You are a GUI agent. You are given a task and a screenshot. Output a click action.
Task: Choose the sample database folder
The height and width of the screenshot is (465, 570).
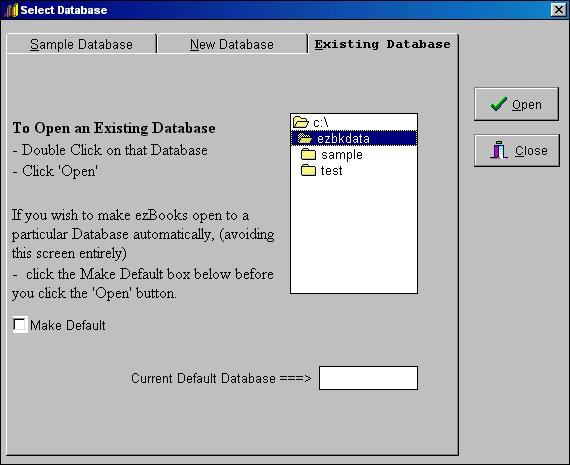coord(354,155)
